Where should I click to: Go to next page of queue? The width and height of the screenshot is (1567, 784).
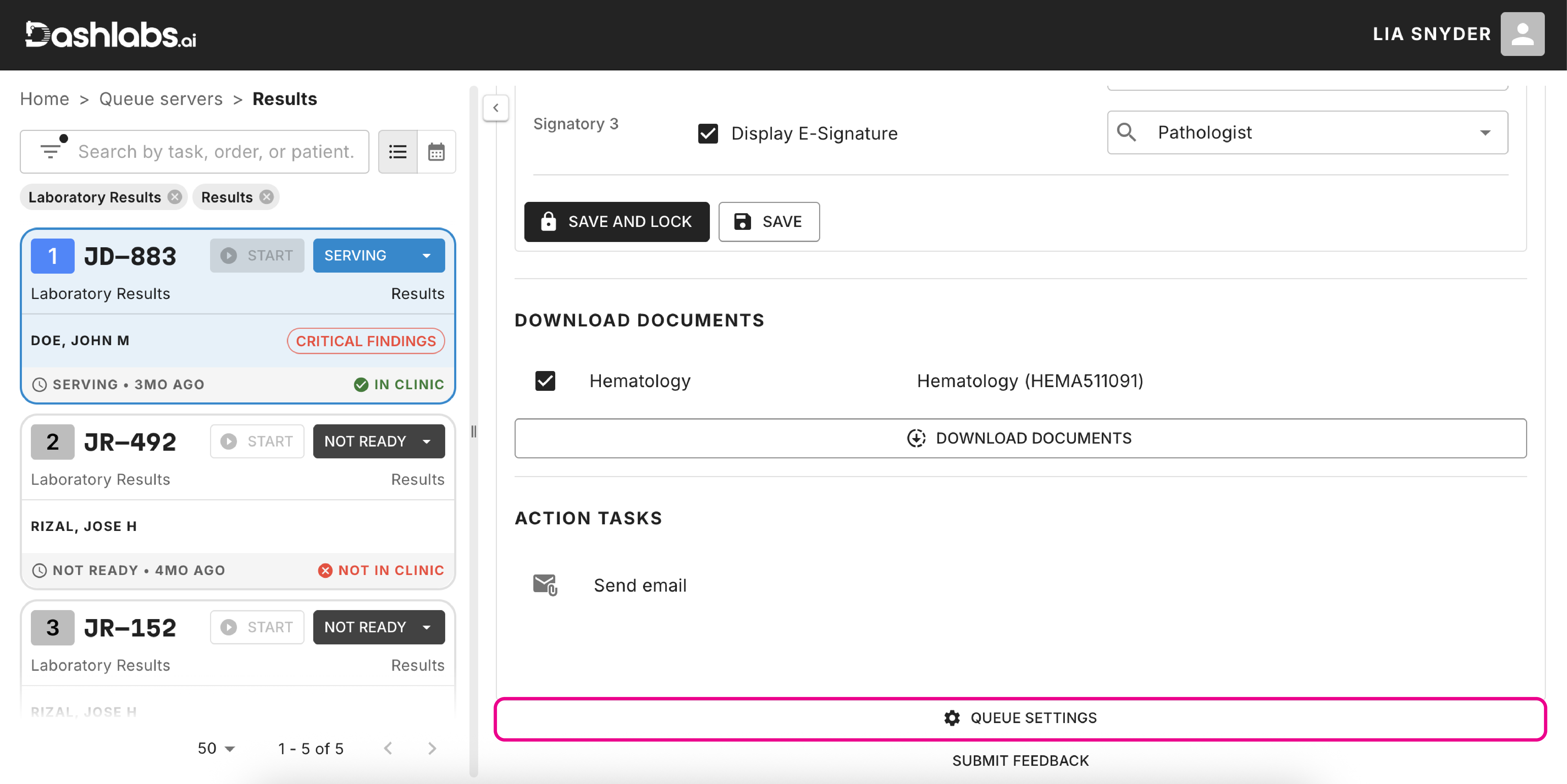[x=432, y=748]
